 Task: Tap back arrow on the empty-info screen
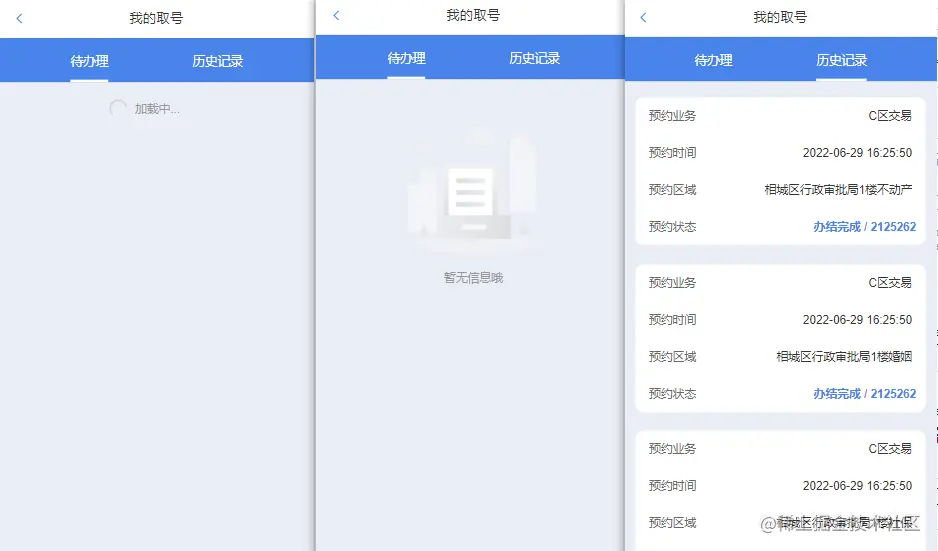pyautogui.click(x=336, y=16)
